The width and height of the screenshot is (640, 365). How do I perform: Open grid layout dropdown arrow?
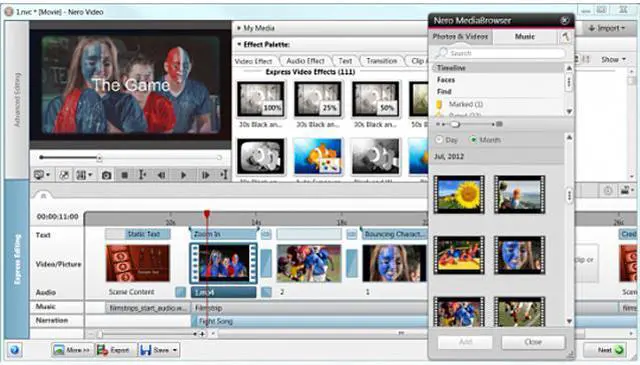(90, 175)
